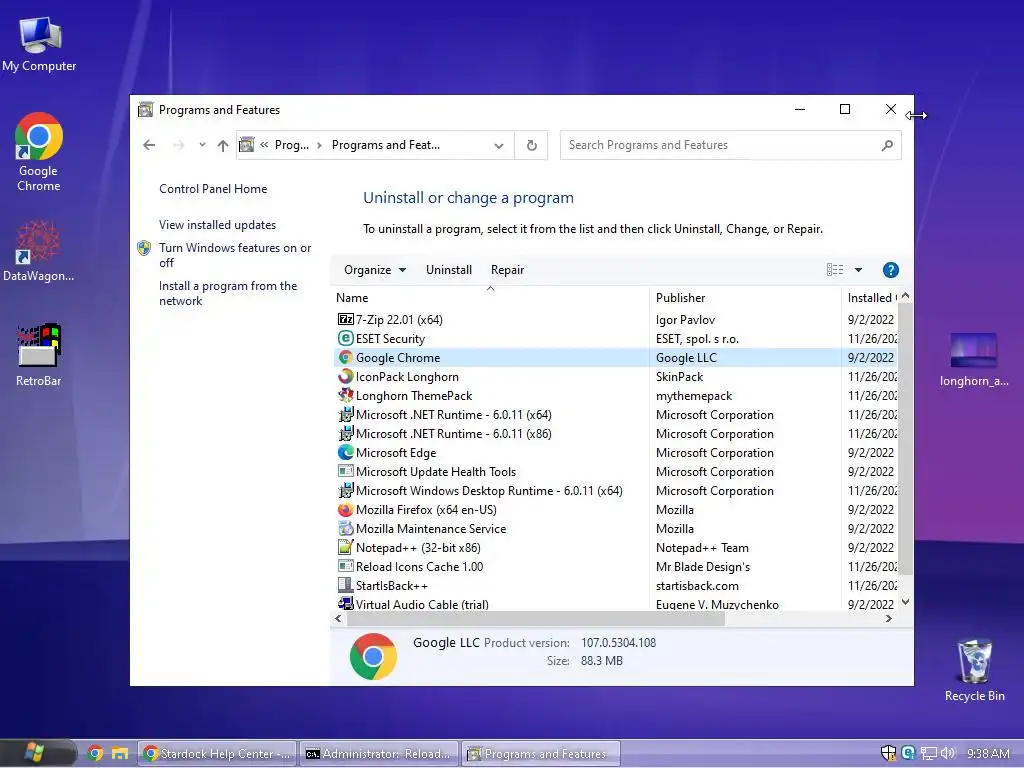This screenshot has width=1024, height=768.
Task: Click the Prog... breadcrumb in address bar
Action: (292, 145)
